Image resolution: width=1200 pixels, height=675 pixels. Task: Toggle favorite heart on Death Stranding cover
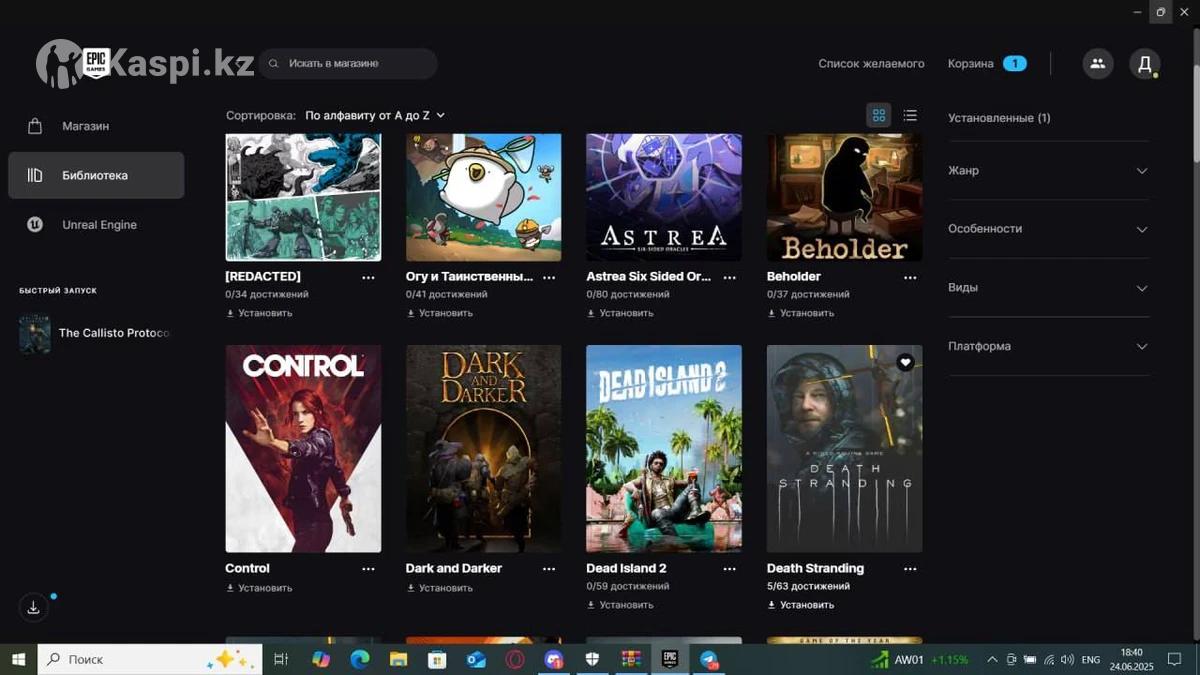tap(905, 362)
